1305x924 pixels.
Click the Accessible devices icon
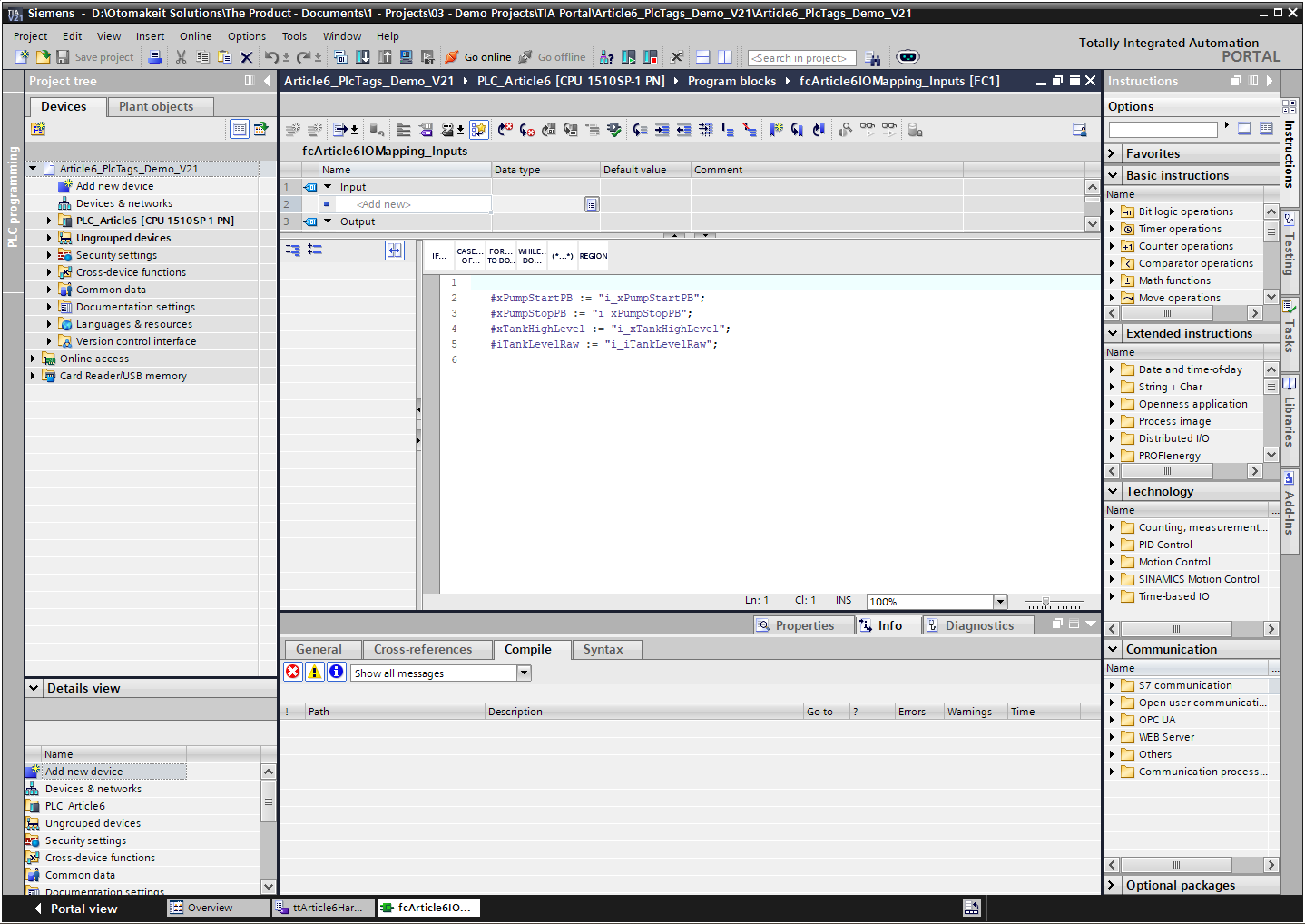click(x=607, y=56)
